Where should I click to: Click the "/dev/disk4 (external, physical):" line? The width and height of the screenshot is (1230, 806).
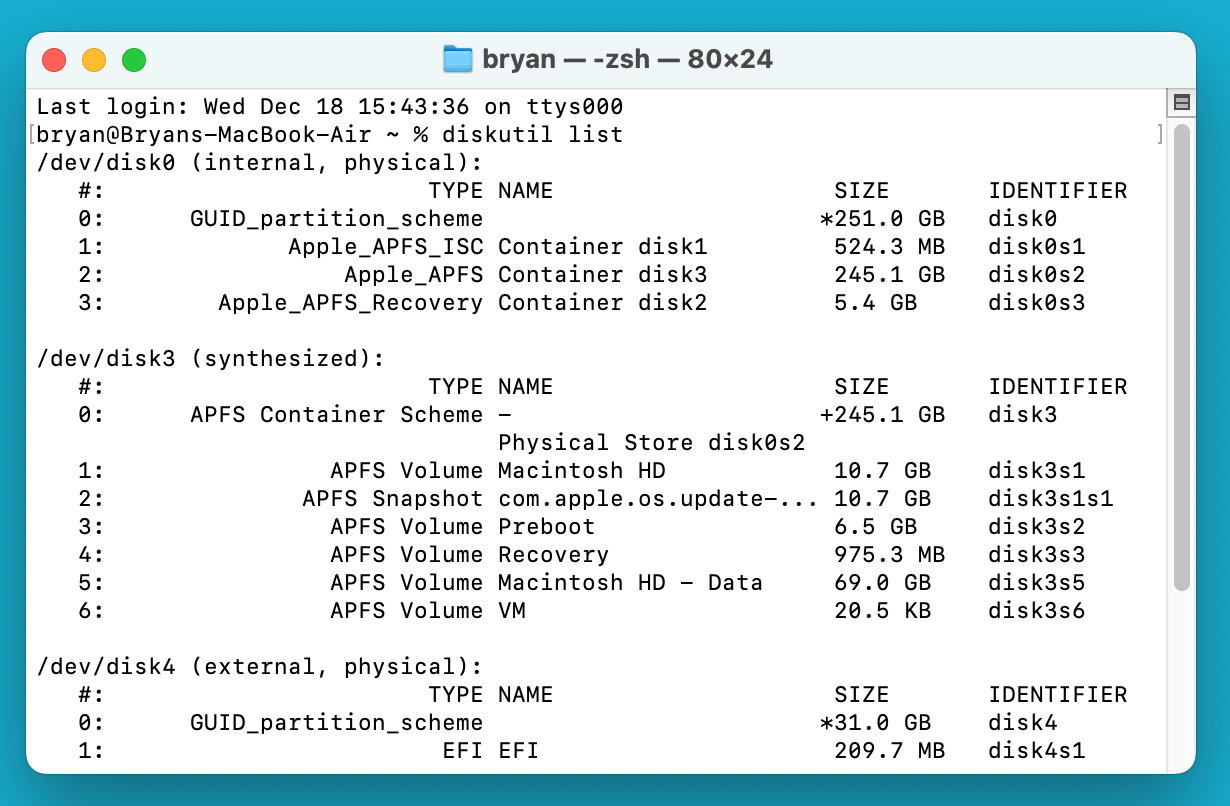point(260,666)
